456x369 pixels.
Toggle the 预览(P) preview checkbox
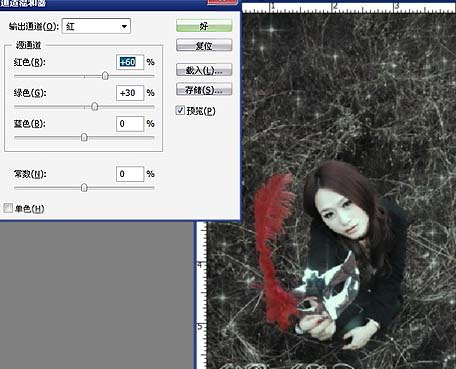[180, 110]
